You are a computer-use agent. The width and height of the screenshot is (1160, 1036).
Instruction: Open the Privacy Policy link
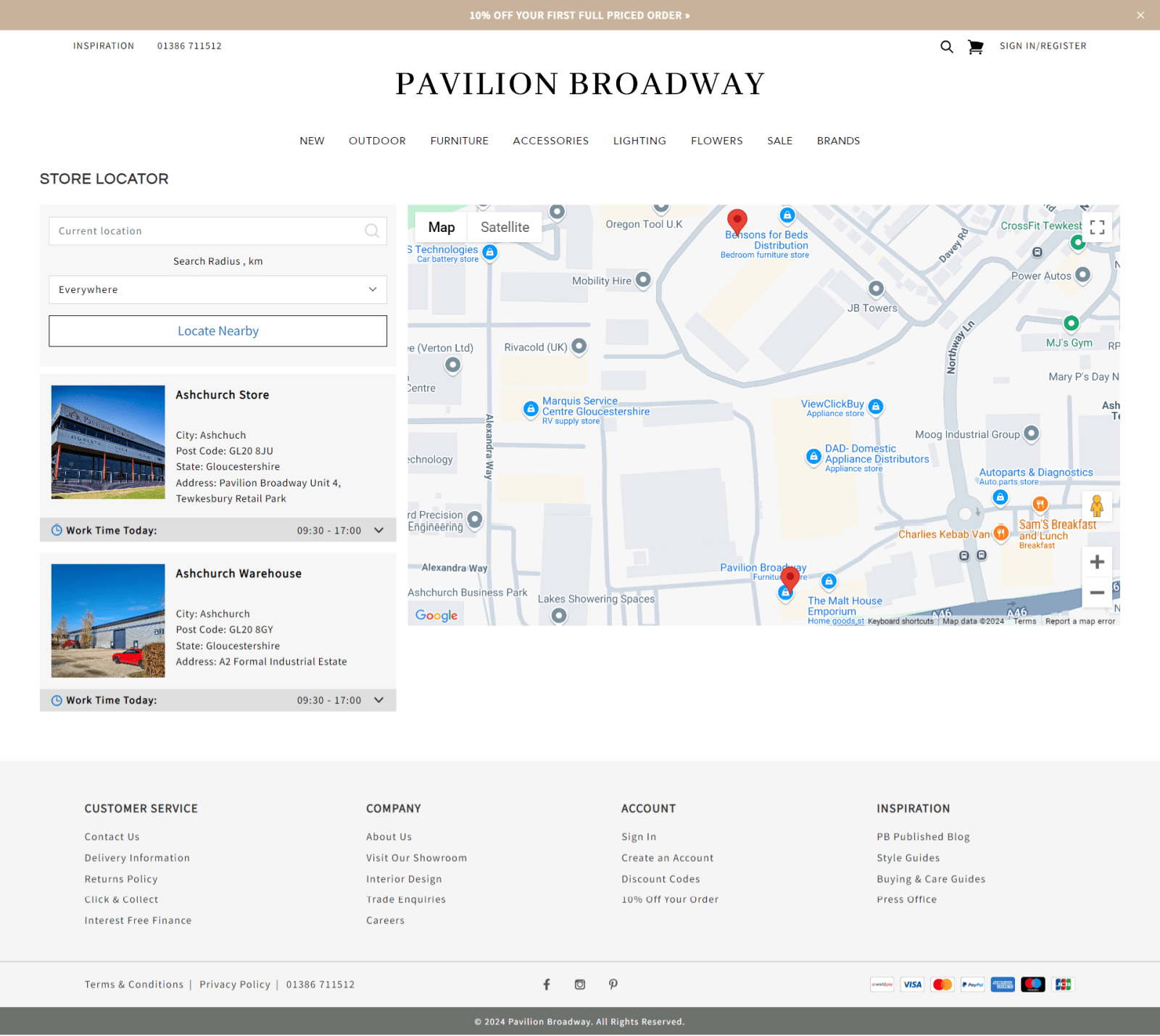(x=234, y=984)
